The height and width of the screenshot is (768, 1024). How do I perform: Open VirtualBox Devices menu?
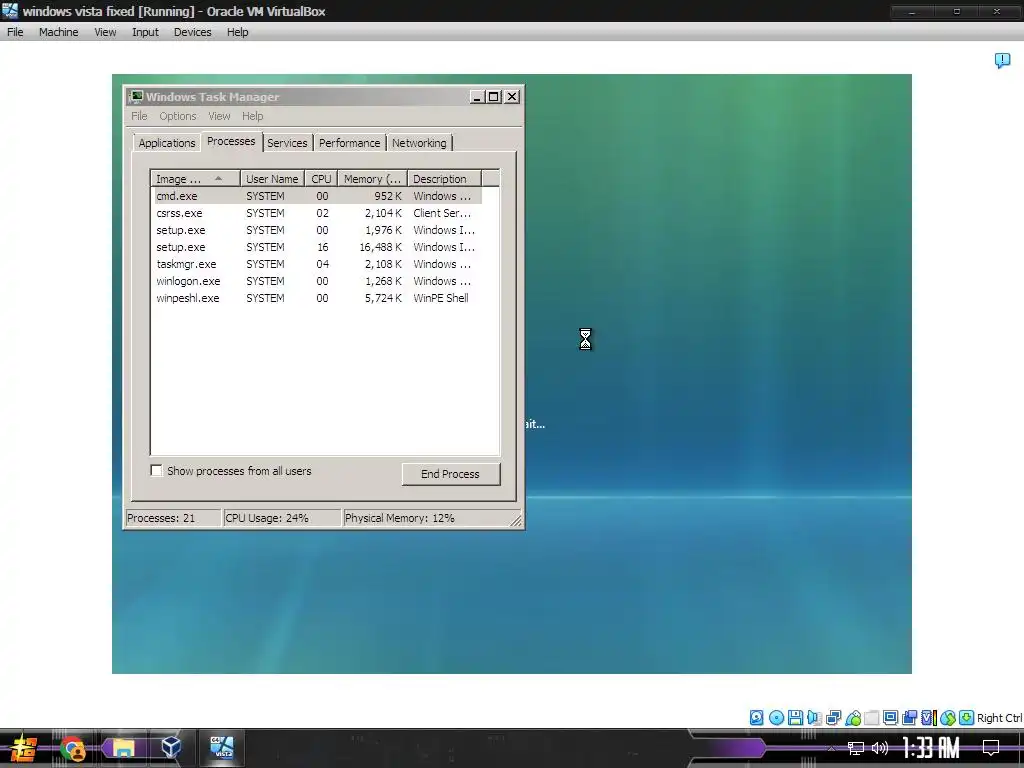(193, 32)
